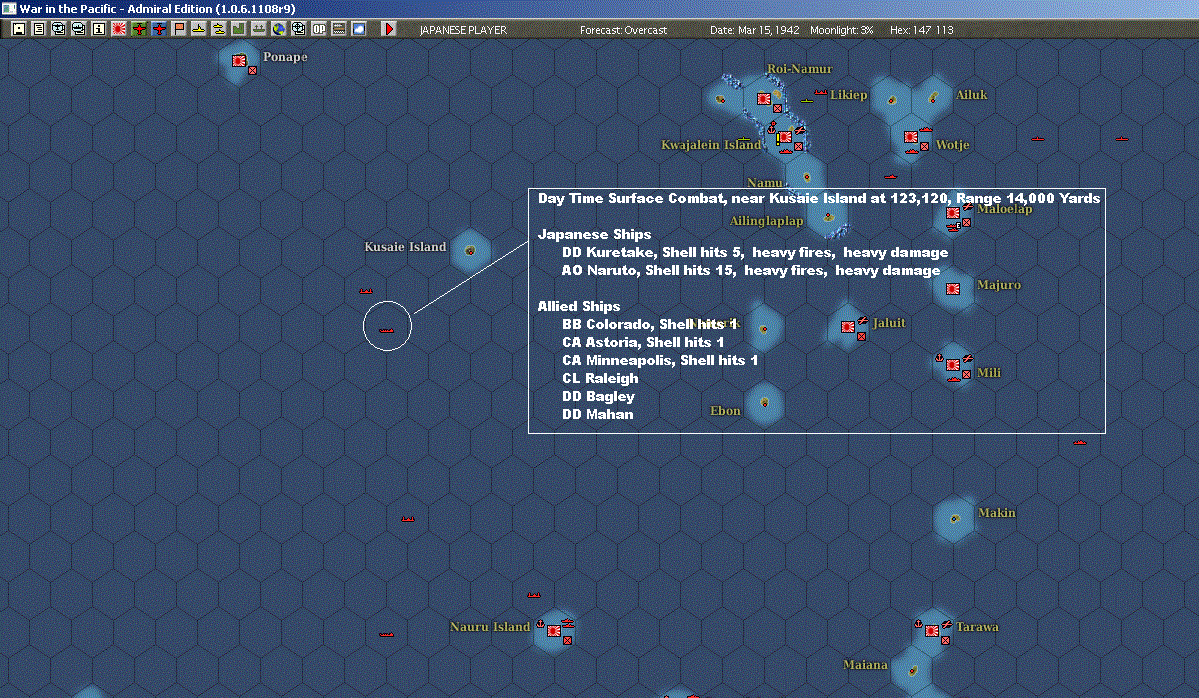Viewport: 1199px width, 698px height.
Task: Select the Tarawa base flag icon
Action: [x=932, y=631]
